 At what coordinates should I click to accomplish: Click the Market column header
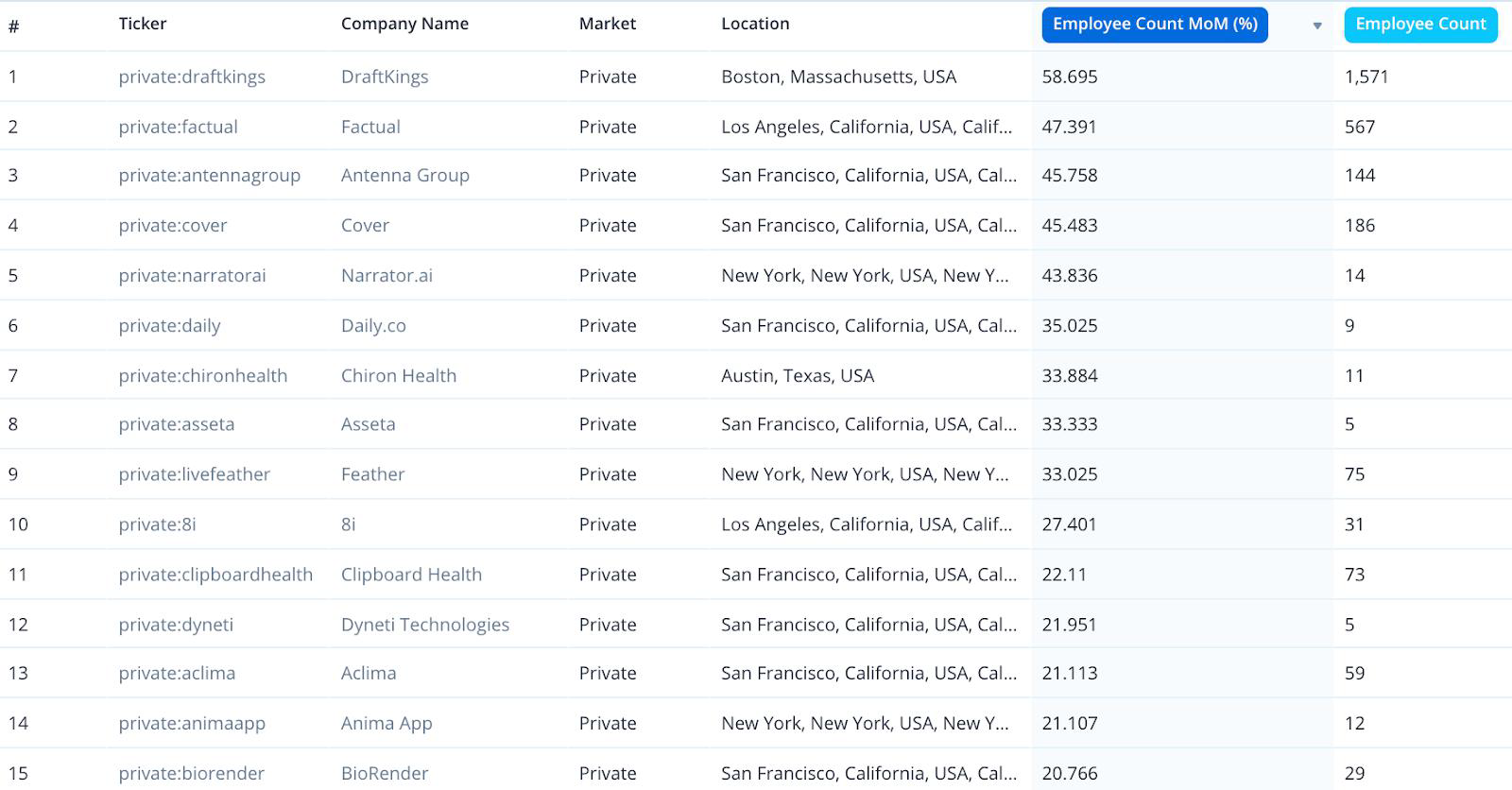click(608, 24)
